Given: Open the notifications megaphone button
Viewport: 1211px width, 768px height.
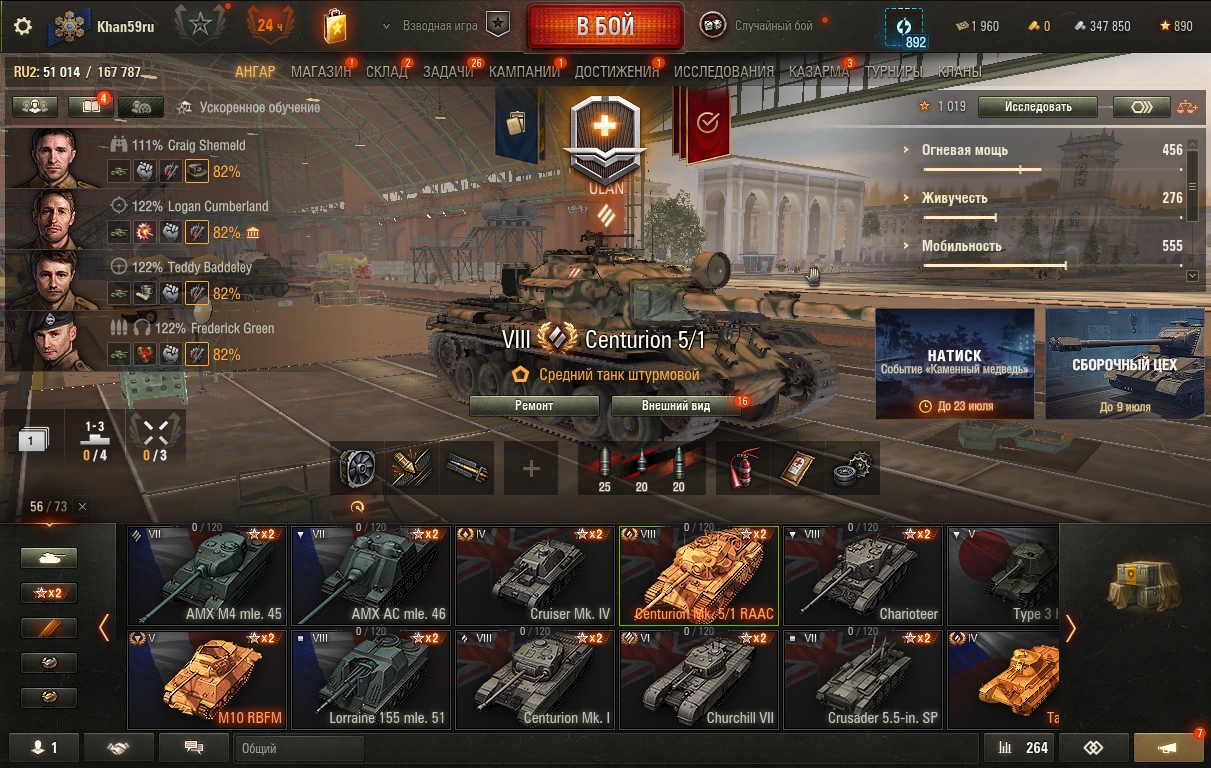Looking at the screenshot, I should coord(1168,747).
